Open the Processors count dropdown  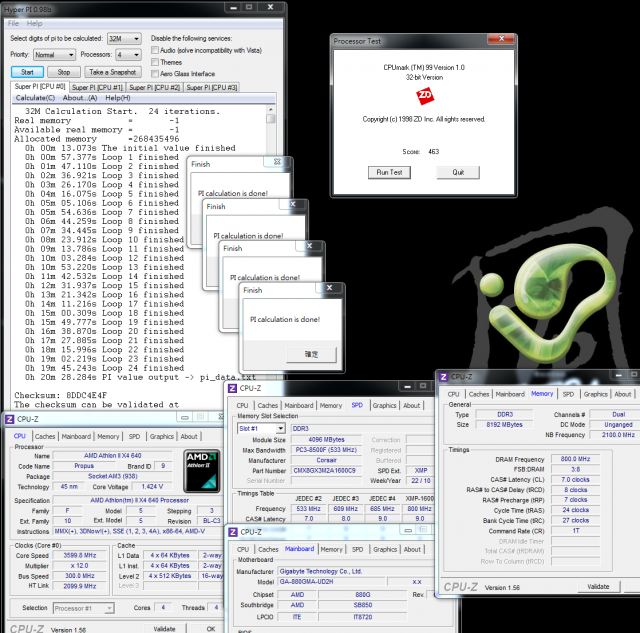click(x=128, y=55)
